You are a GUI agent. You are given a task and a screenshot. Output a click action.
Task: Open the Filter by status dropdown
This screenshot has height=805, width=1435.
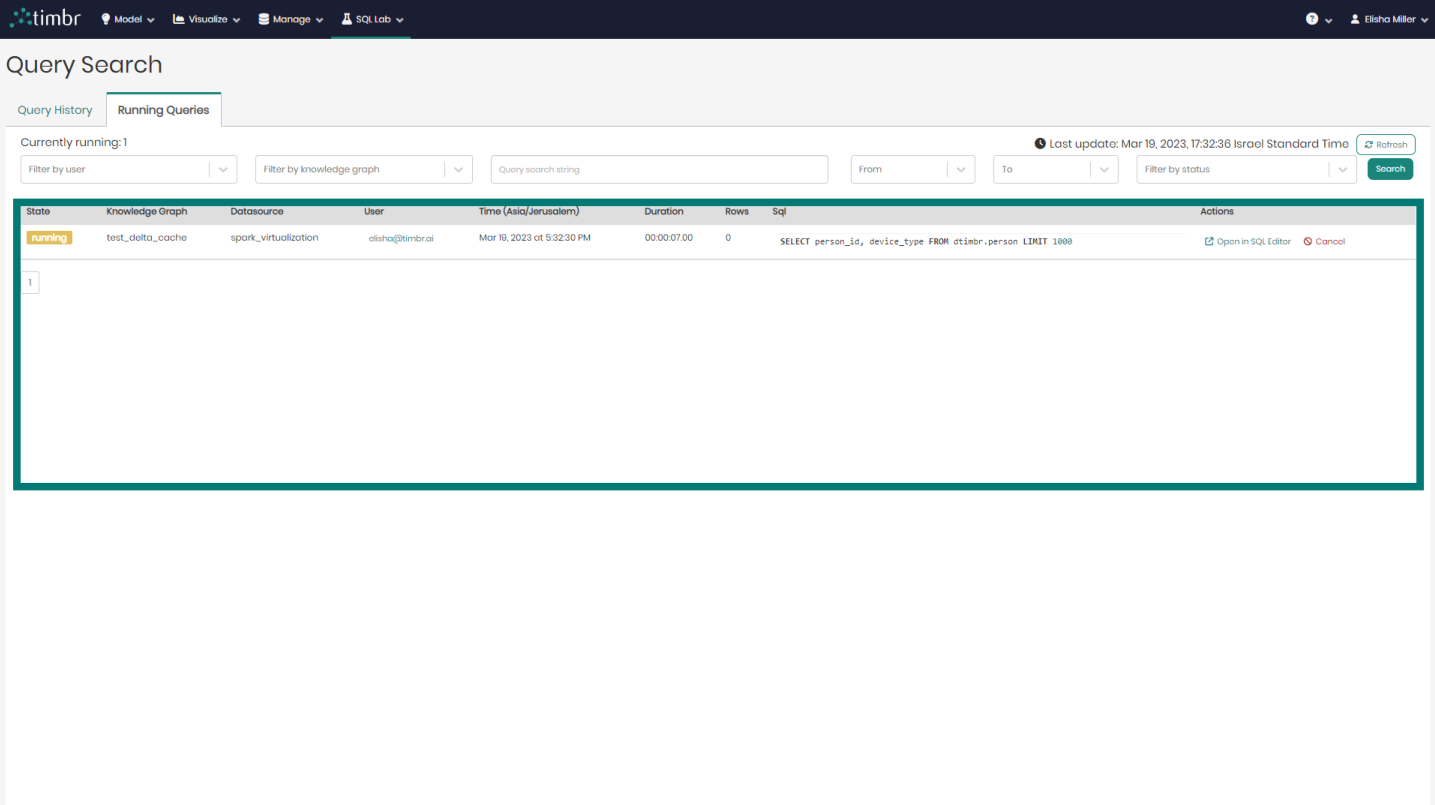coord(1246,169)
